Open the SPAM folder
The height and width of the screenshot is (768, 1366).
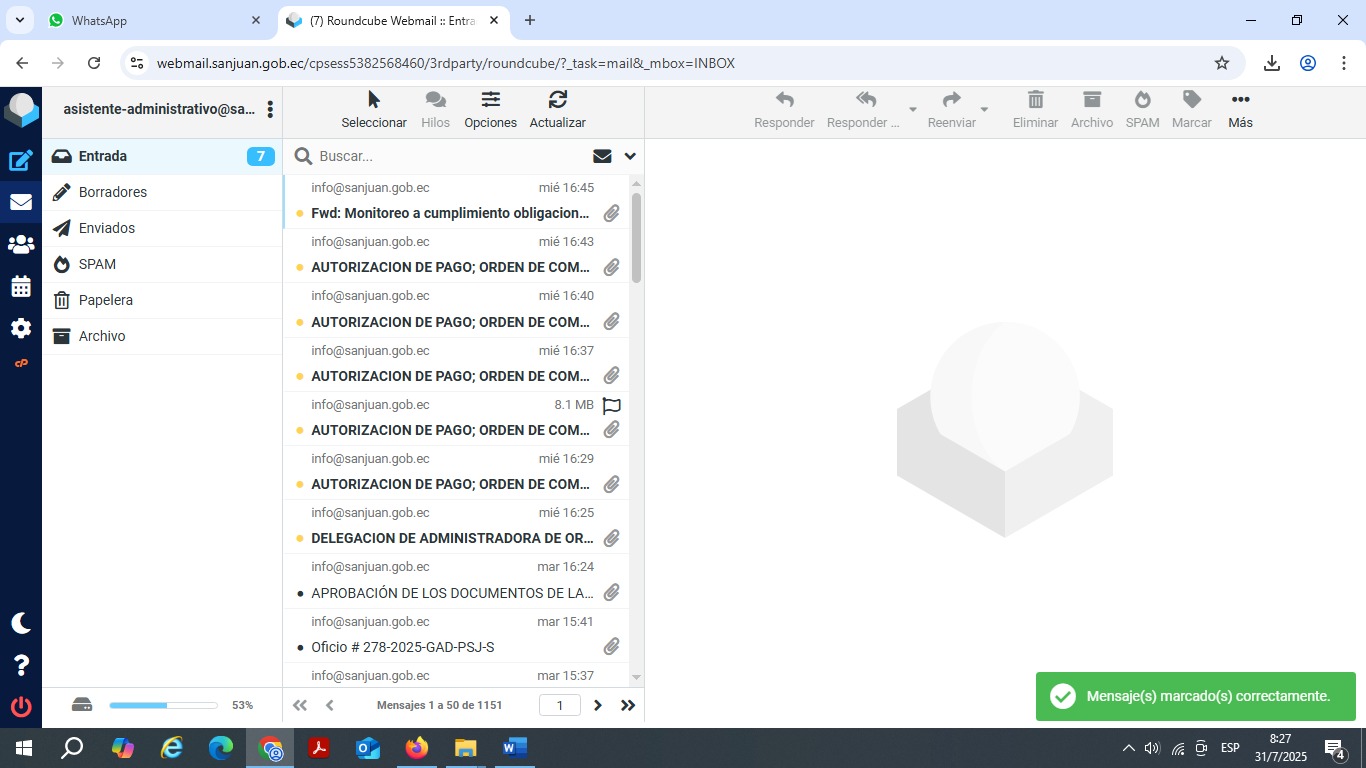point(98,264)
